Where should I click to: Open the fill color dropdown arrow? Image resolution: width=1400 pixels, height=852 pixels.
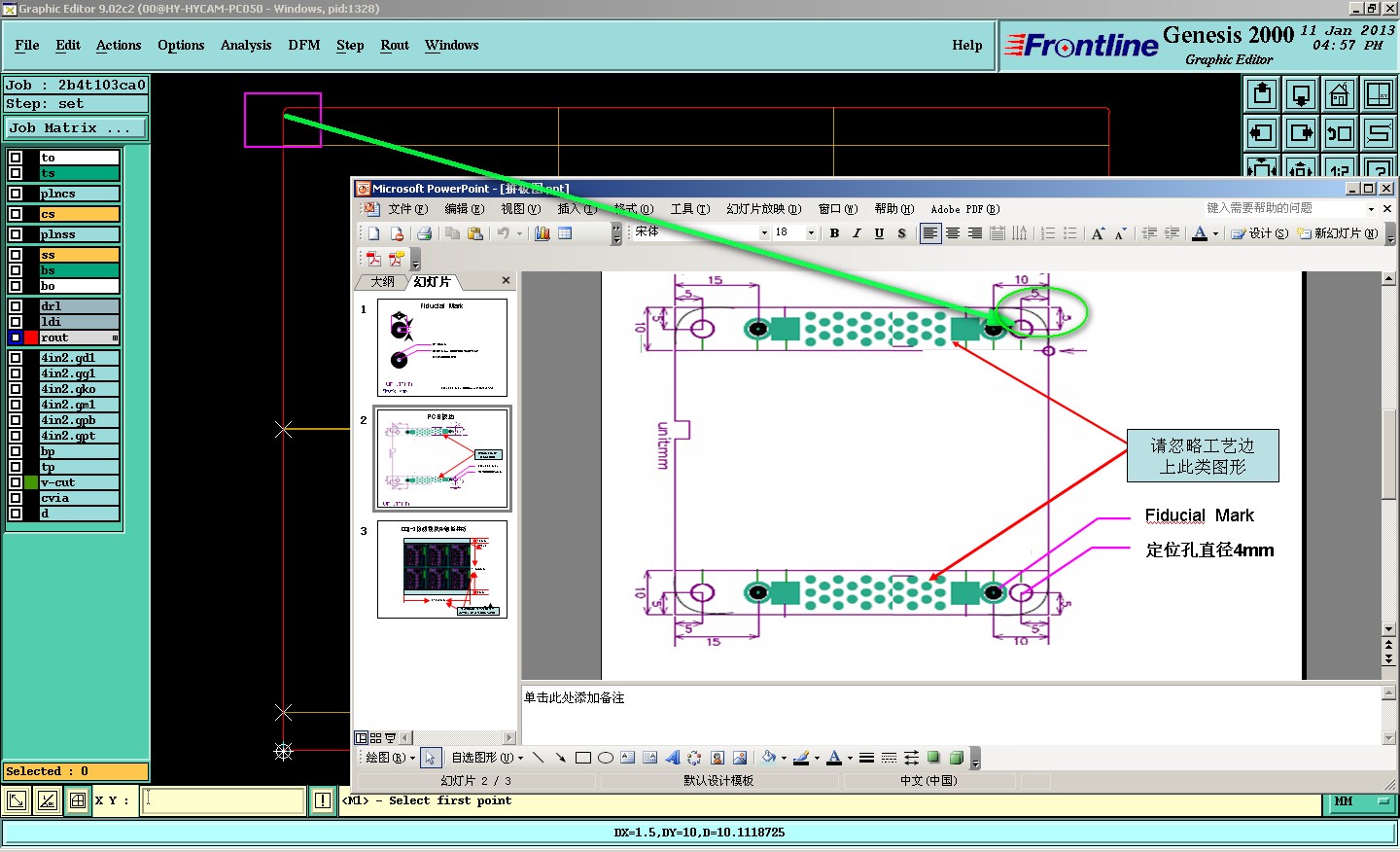click(784, 758)
